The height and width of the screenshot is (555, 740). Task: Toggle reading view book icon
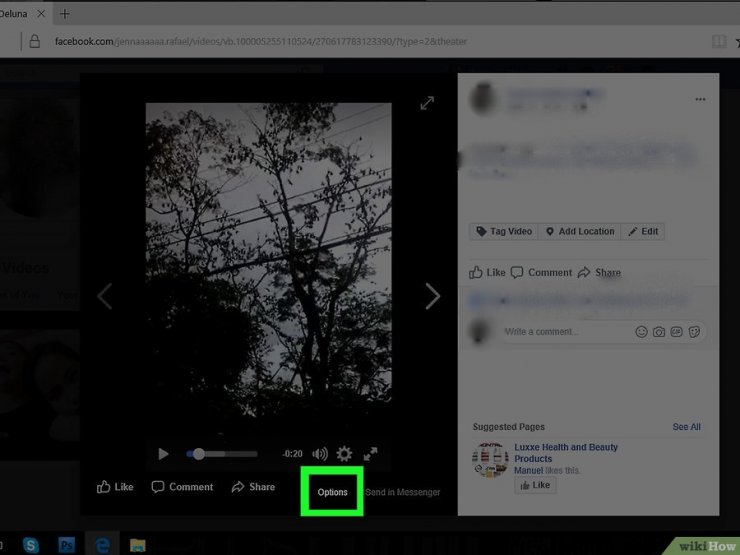click(719, 42)
